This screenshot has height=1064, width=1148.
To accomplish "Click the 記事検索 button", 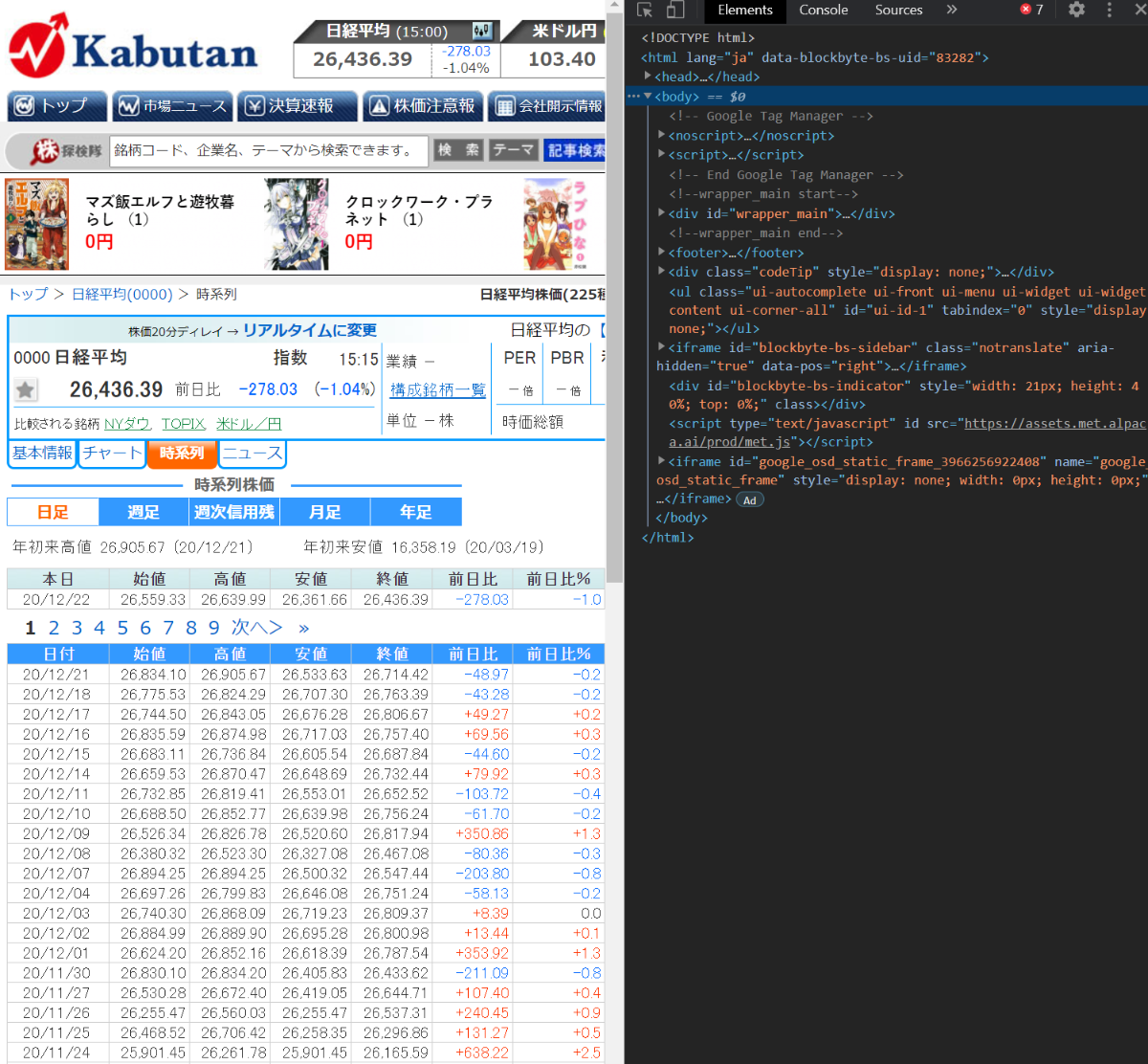I will [575, 150].
